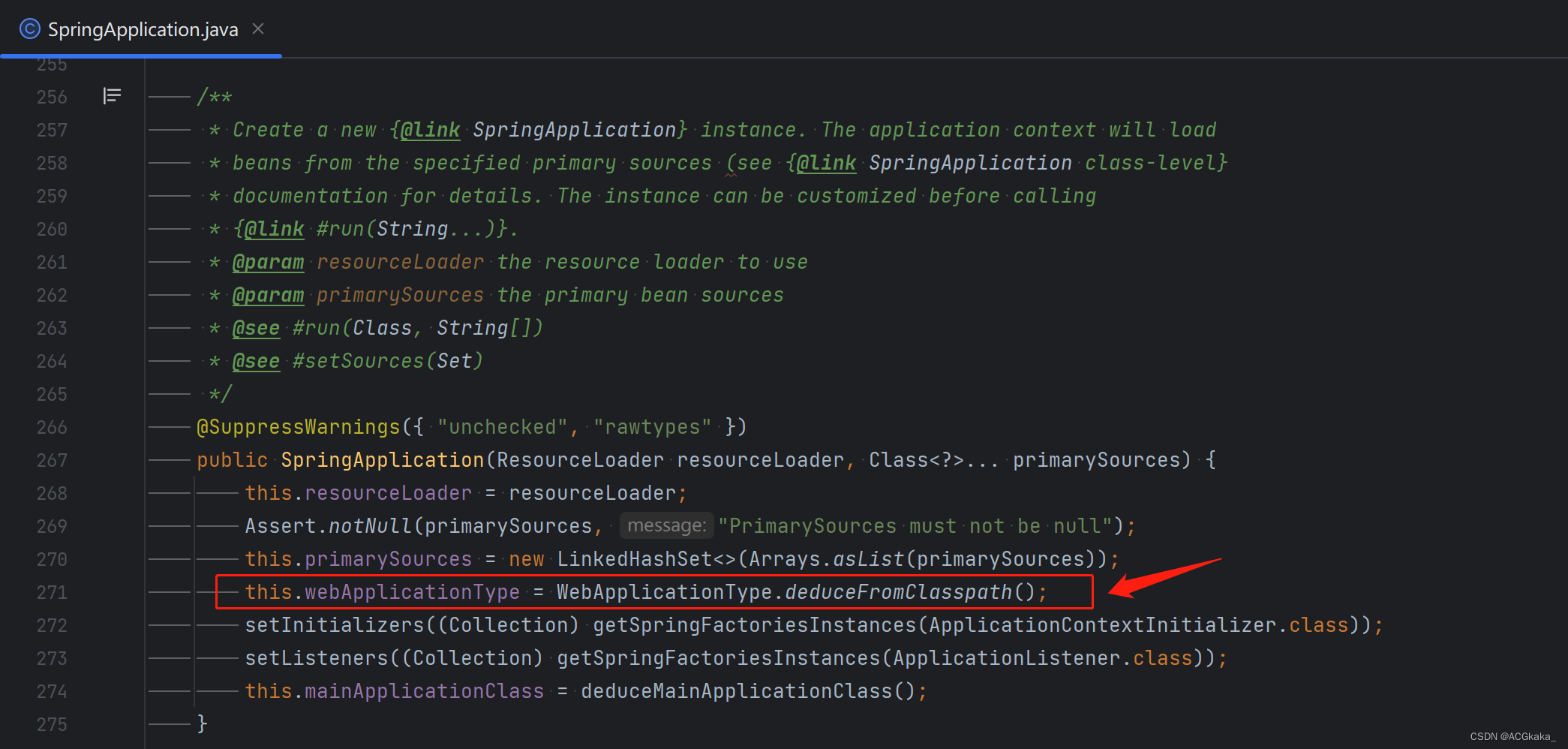1568x749 pixels.
Task: Click the public keyword on line 267
Action: coord(232,460)
